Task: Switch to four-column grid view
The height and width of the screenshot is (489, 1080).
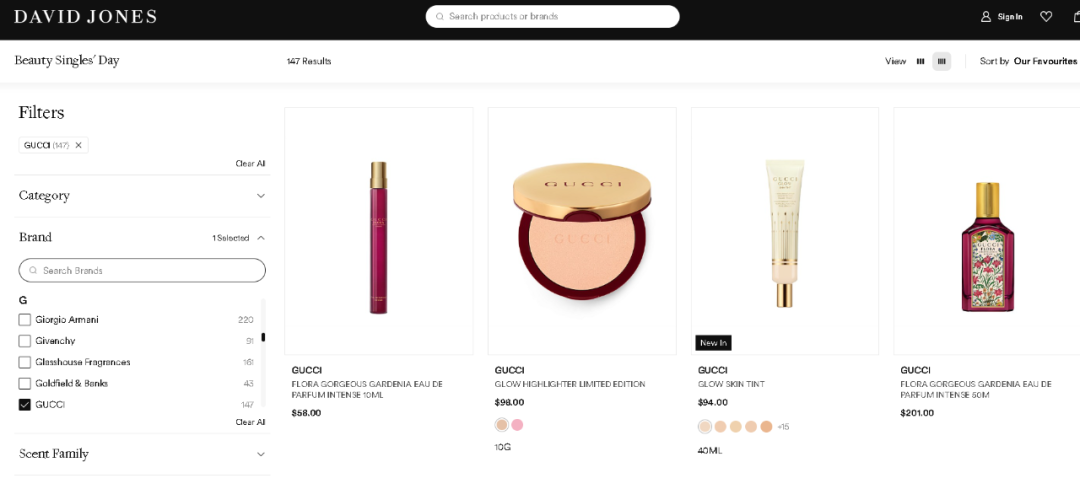Action: (x=941, y=62)
